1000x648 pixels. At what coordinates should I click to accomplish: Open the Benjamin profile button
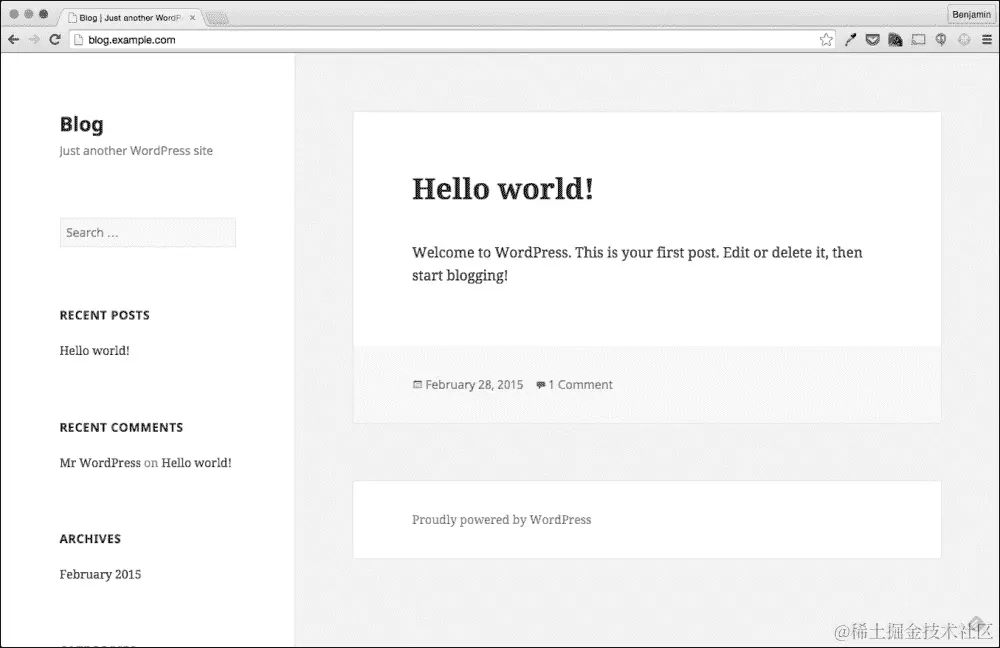(x=971, y=15)
